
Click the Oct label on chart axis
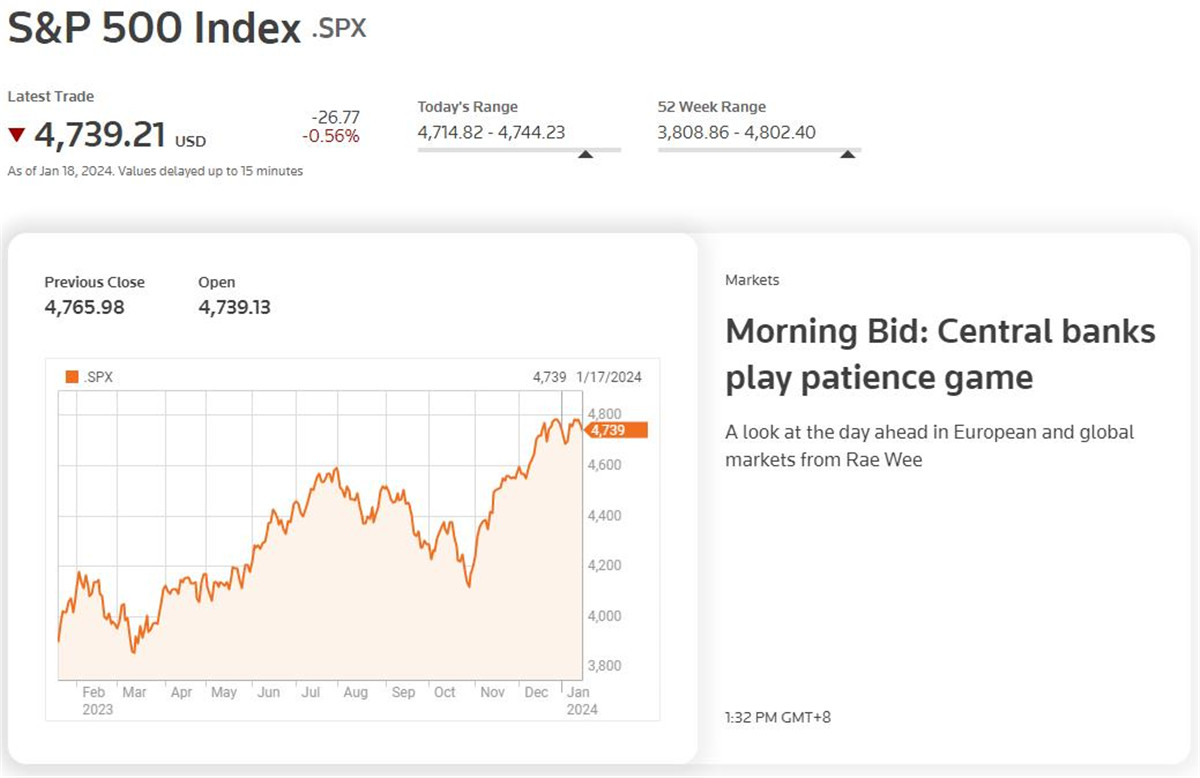coord(444,692)
